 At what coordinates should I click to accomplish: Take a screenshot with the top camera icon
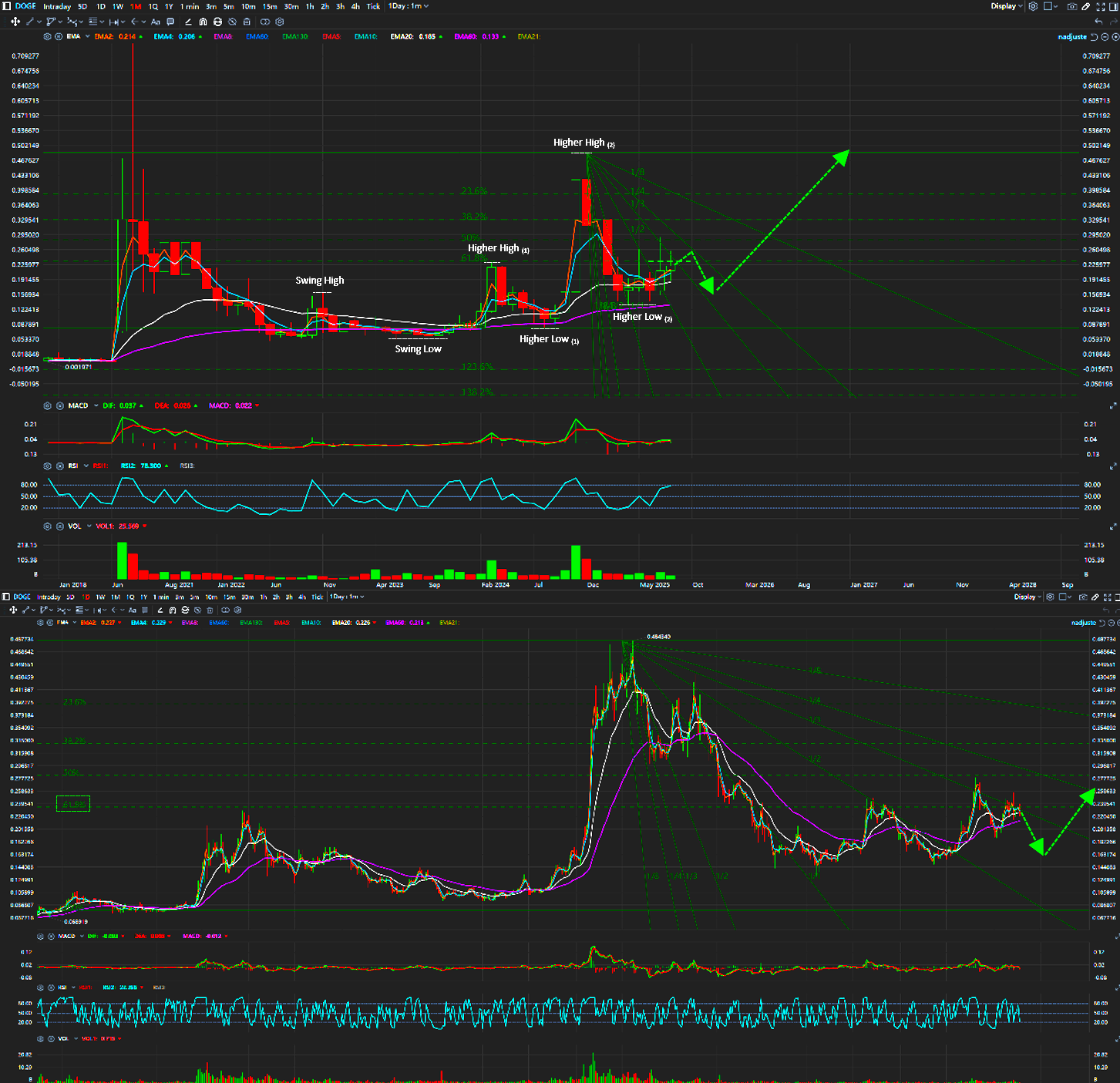point(1071,6)
